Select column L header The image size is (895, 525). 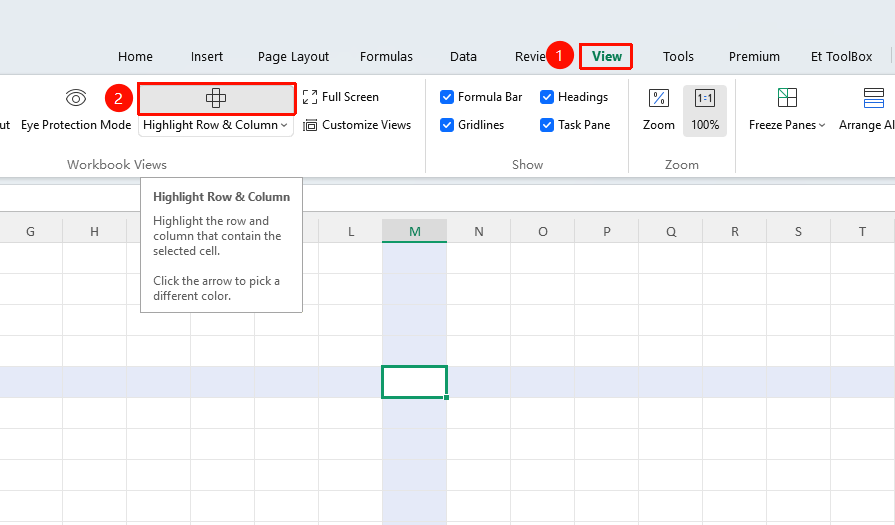350,231
